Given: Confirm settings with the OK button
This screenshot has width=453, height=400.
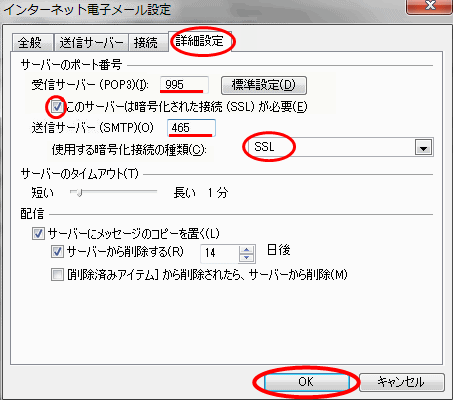Looking at the screenshot, I should point(306,382).
